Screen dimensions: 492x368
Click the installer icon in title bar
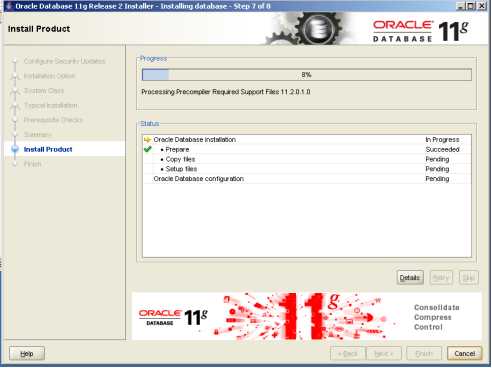coord(8,6)
